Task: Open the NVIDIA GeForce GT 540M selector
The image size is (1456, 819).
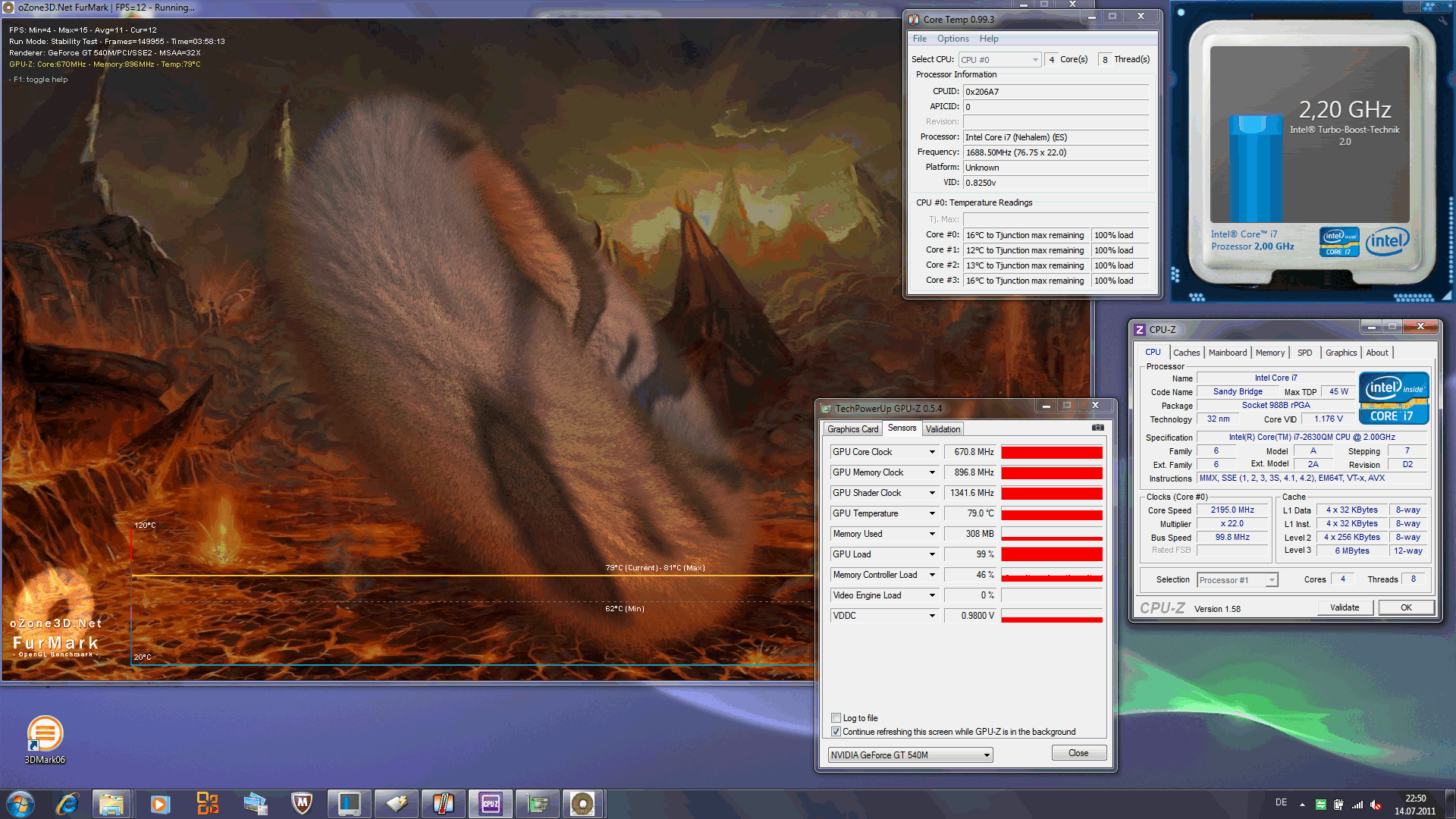Action: [x=910, y=755]
